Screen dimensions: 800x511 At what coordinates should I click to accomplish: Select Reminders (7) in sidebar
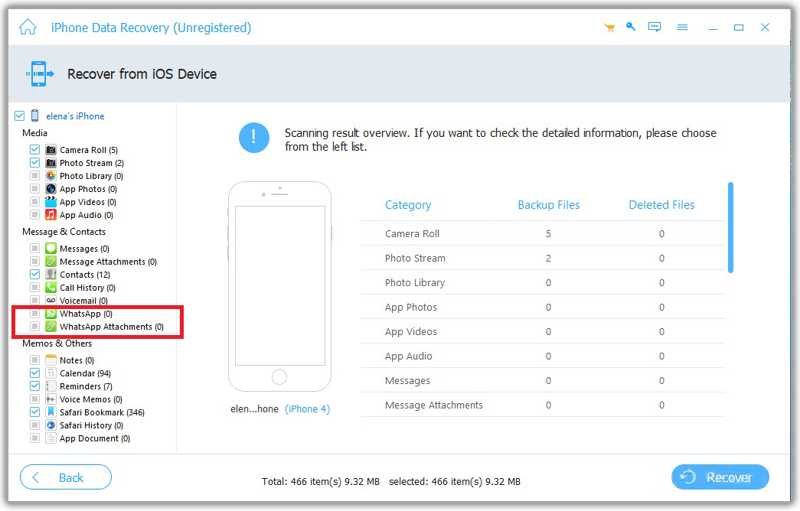[x=86, y=386]
